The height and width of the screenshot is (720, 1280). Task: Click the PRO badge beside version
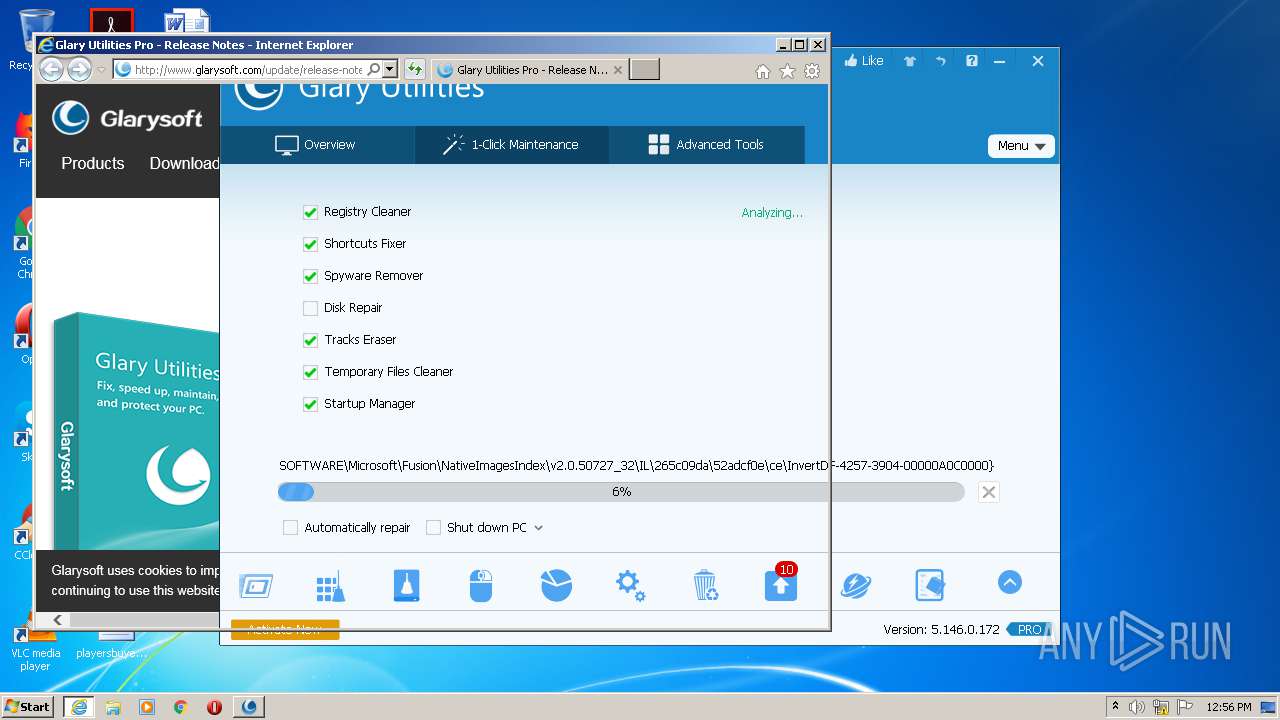(1030, 630)
